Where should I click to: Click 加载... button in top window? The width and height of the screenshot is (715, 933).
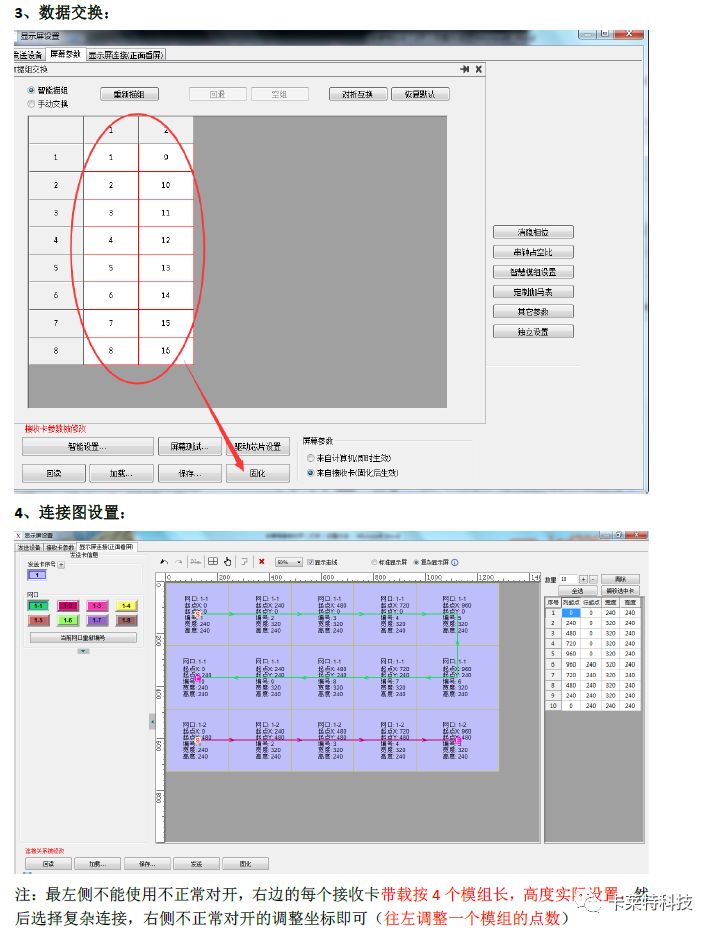(x=121, y=473)
